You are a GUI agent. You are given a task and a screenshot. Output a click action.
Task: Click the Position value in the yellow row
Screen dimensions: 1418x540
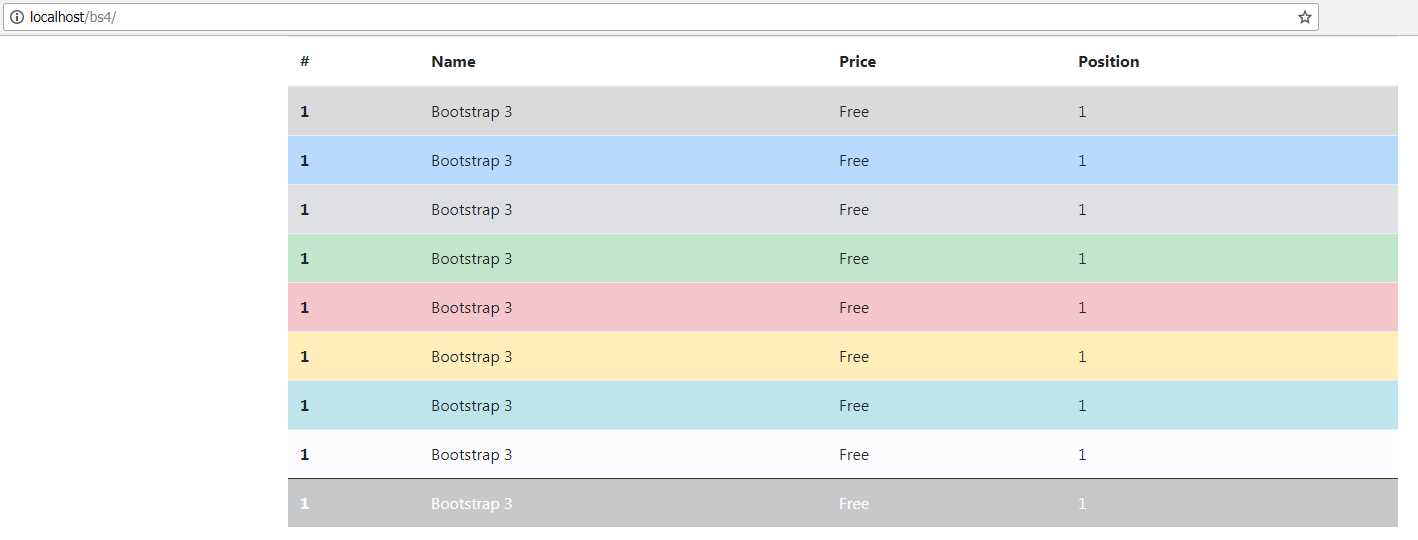[x=1082, y=357]
